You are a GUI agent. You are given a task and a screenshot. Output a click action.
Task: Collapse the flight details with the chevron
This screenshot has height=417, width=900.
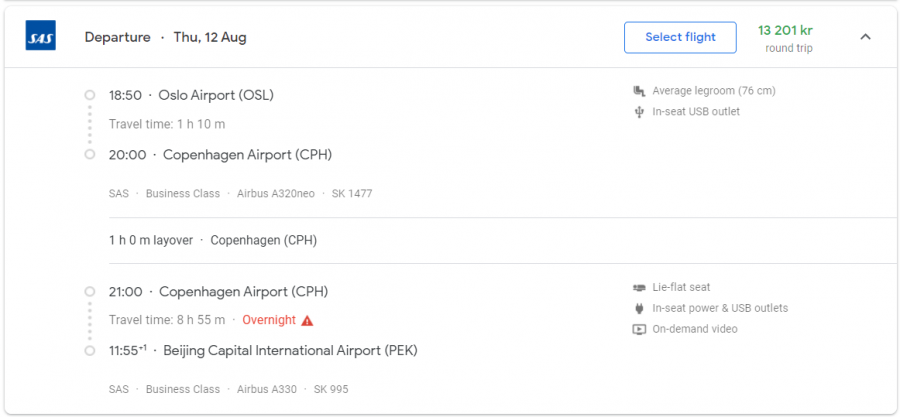coord(866,37)
